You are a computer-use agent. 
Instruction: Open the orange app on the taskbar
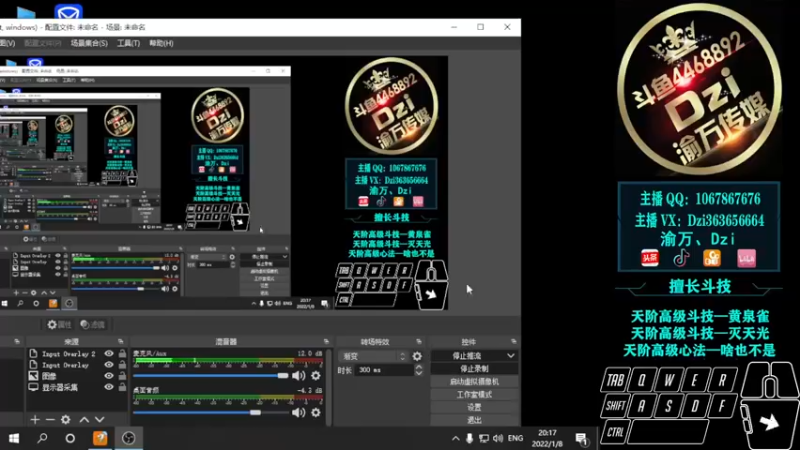pos(100,438)
